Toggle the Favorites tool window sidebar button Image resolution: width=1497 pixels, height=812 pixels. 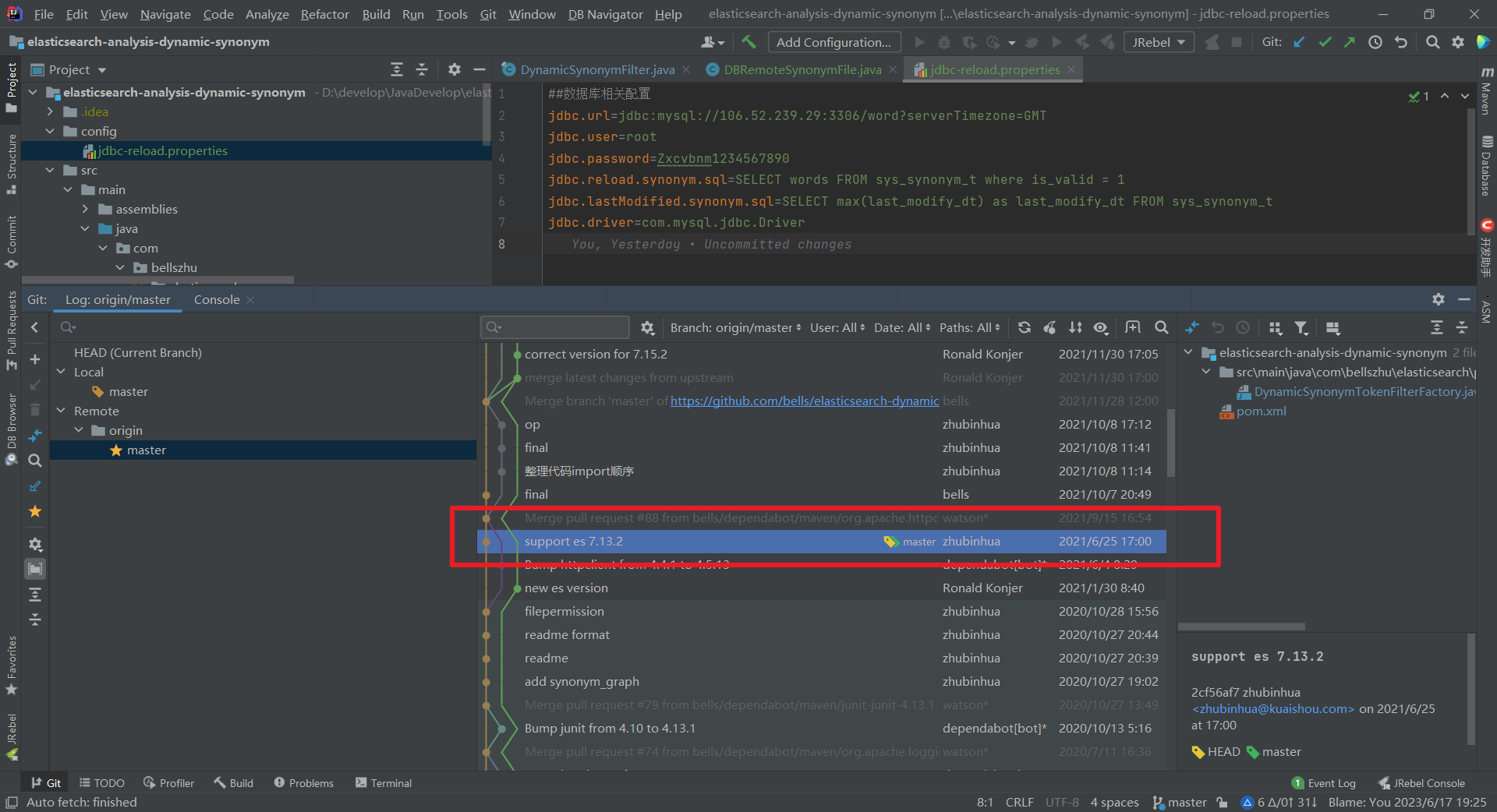click(11, 665)
